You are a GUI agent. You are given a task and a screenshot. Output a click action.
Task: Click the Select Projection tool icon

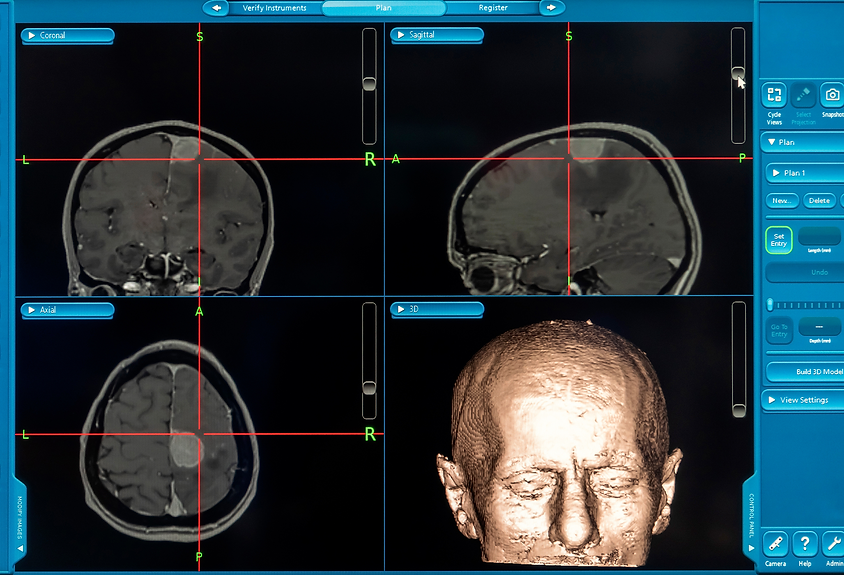tap(803, 95)
